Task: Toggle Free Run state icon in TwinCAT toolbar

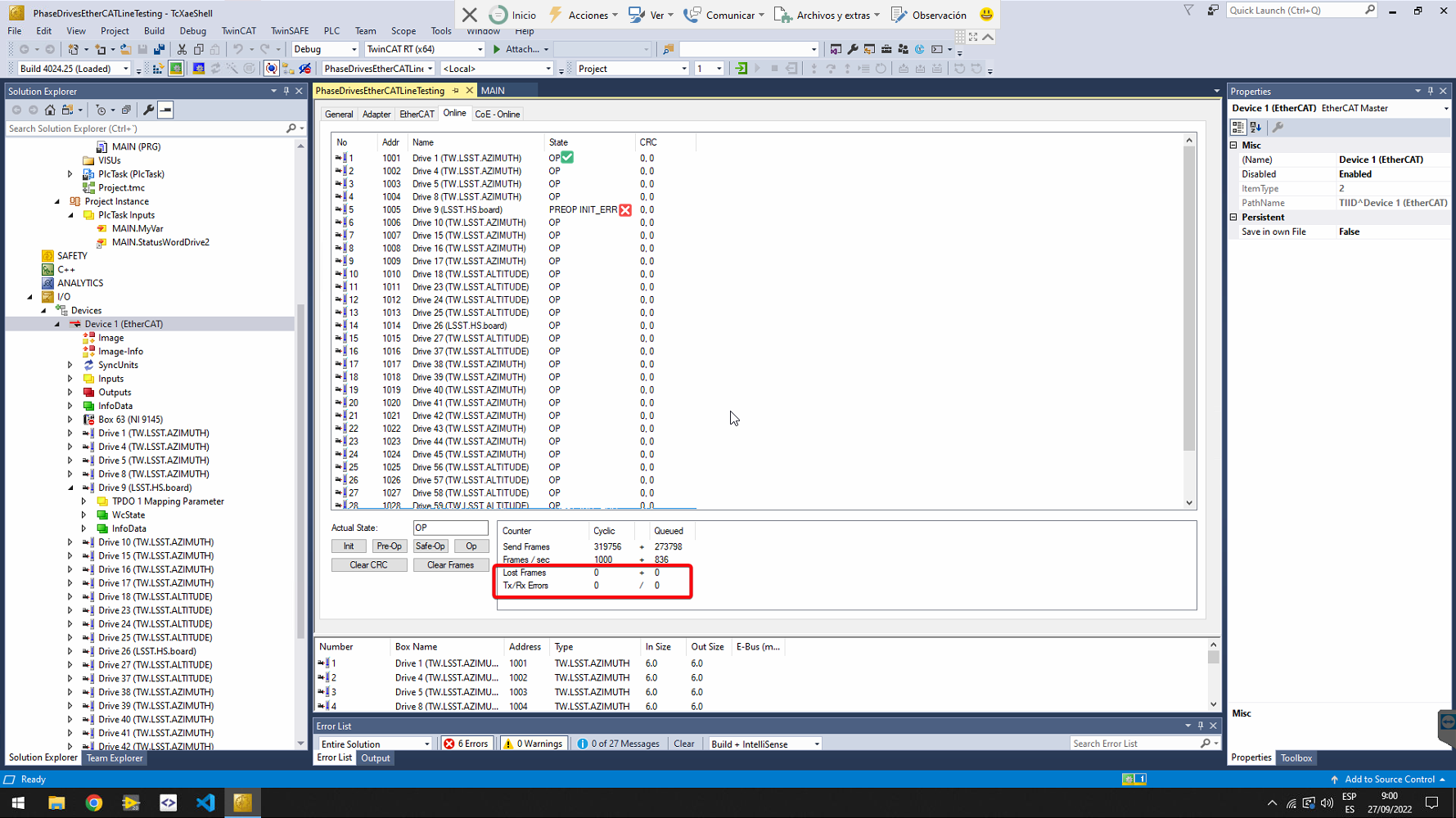Action: pos(249,69)
